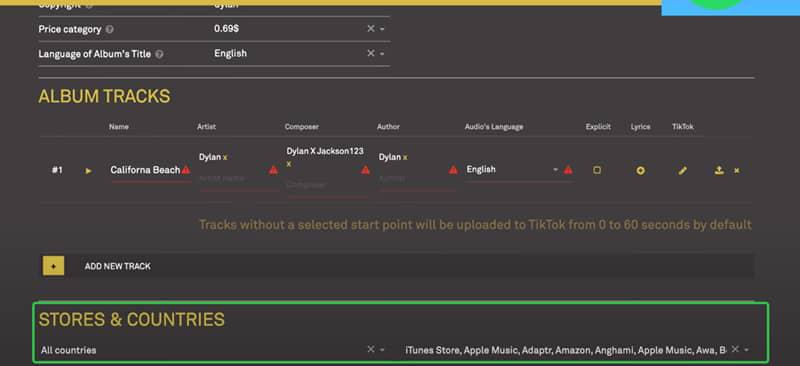This screenshot has height=366, width=800.
Task: Toggle the Explicit checkbox for track #1
Action: tap(597, 170)
